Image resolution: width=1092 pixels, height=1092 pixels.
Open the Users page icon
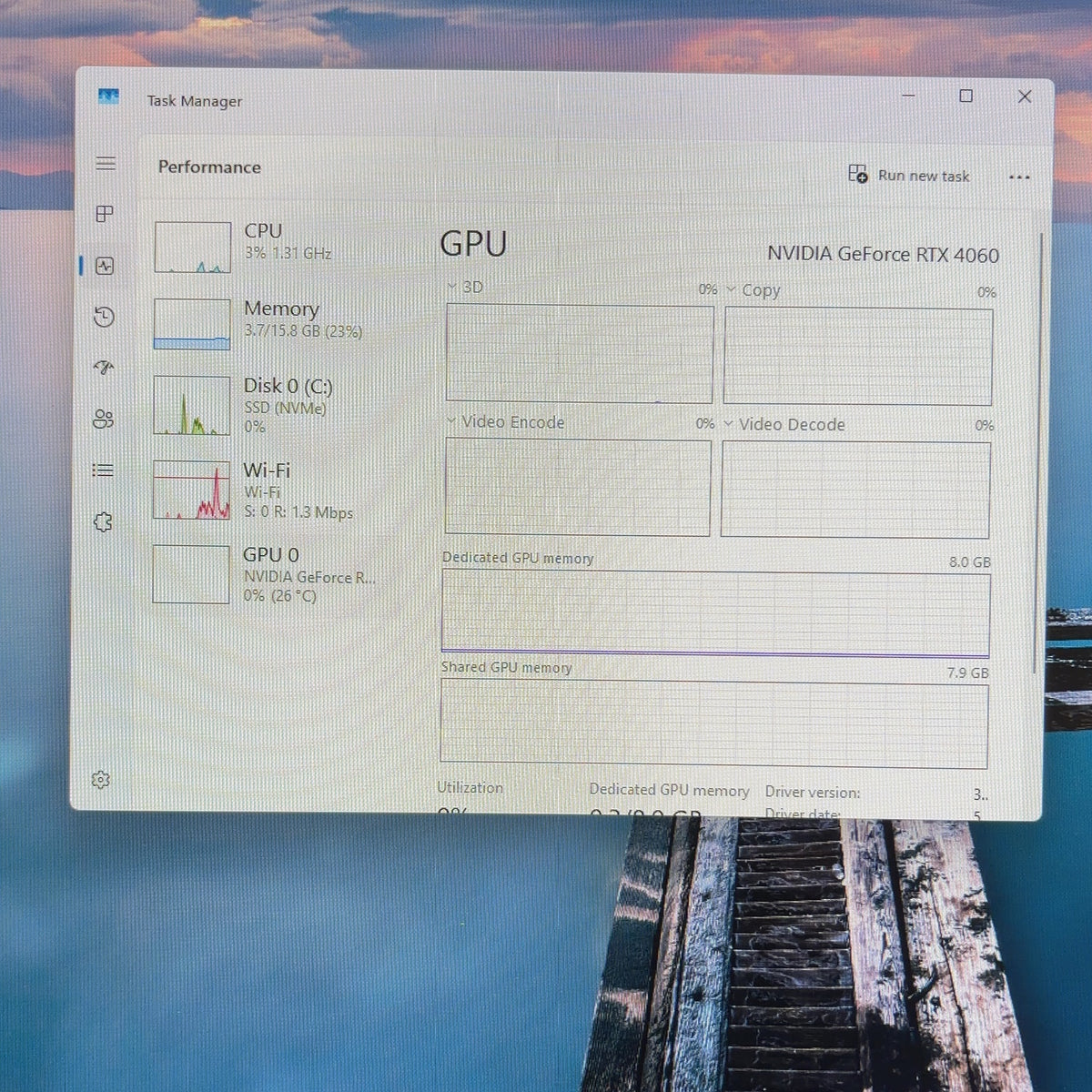[x=103, y=419]
